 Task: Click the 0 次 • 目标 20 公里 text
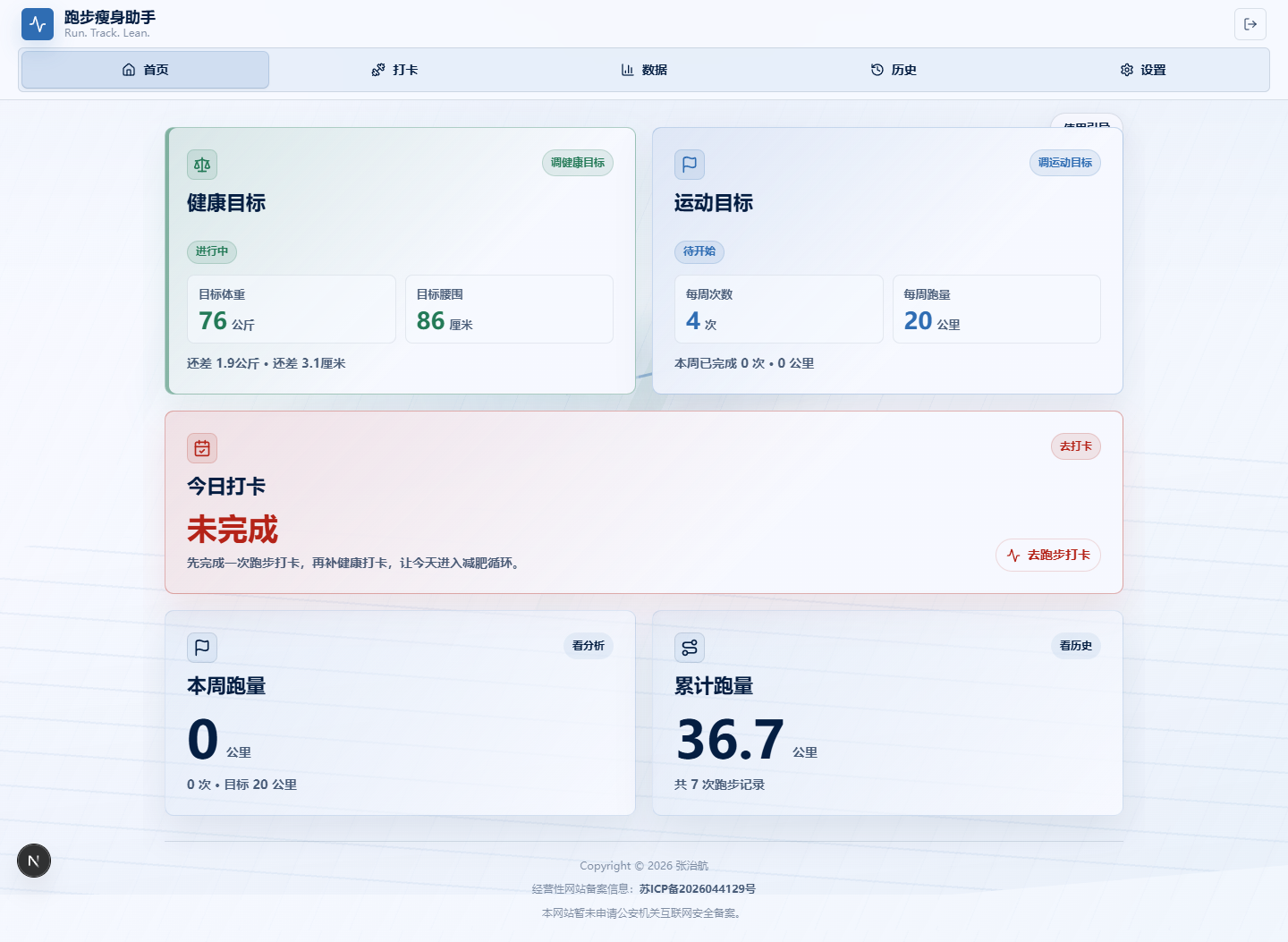[x=242, y=785]
